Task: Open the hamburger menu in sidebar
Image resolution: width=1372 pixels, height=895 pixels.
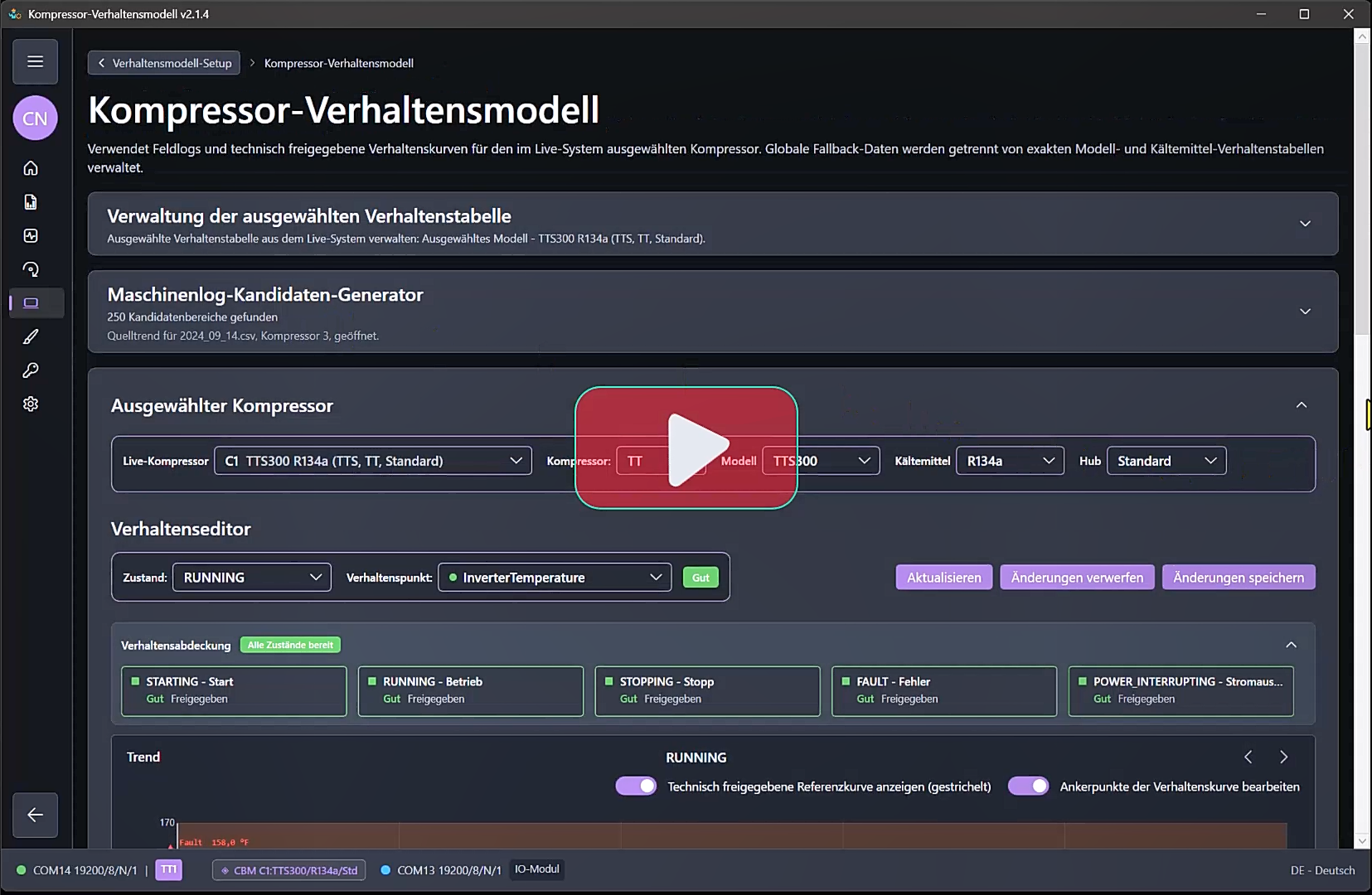Action: 35,61
